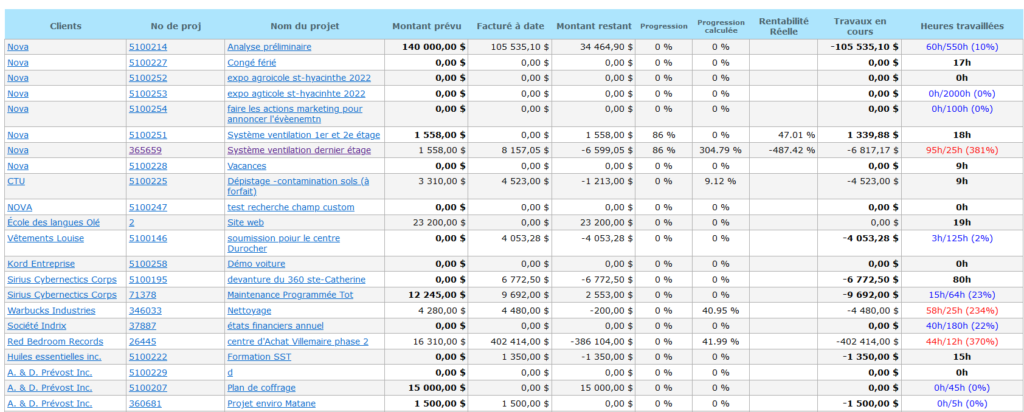Open project number 5100252

pos(147,78)
